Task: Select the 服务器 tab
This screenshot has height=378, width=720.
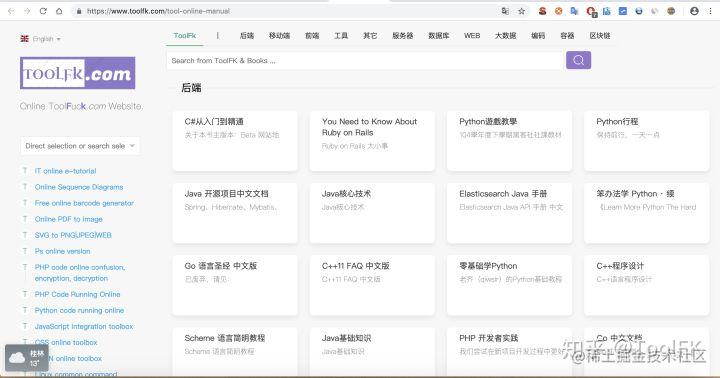Action: [x=403, y=36]
